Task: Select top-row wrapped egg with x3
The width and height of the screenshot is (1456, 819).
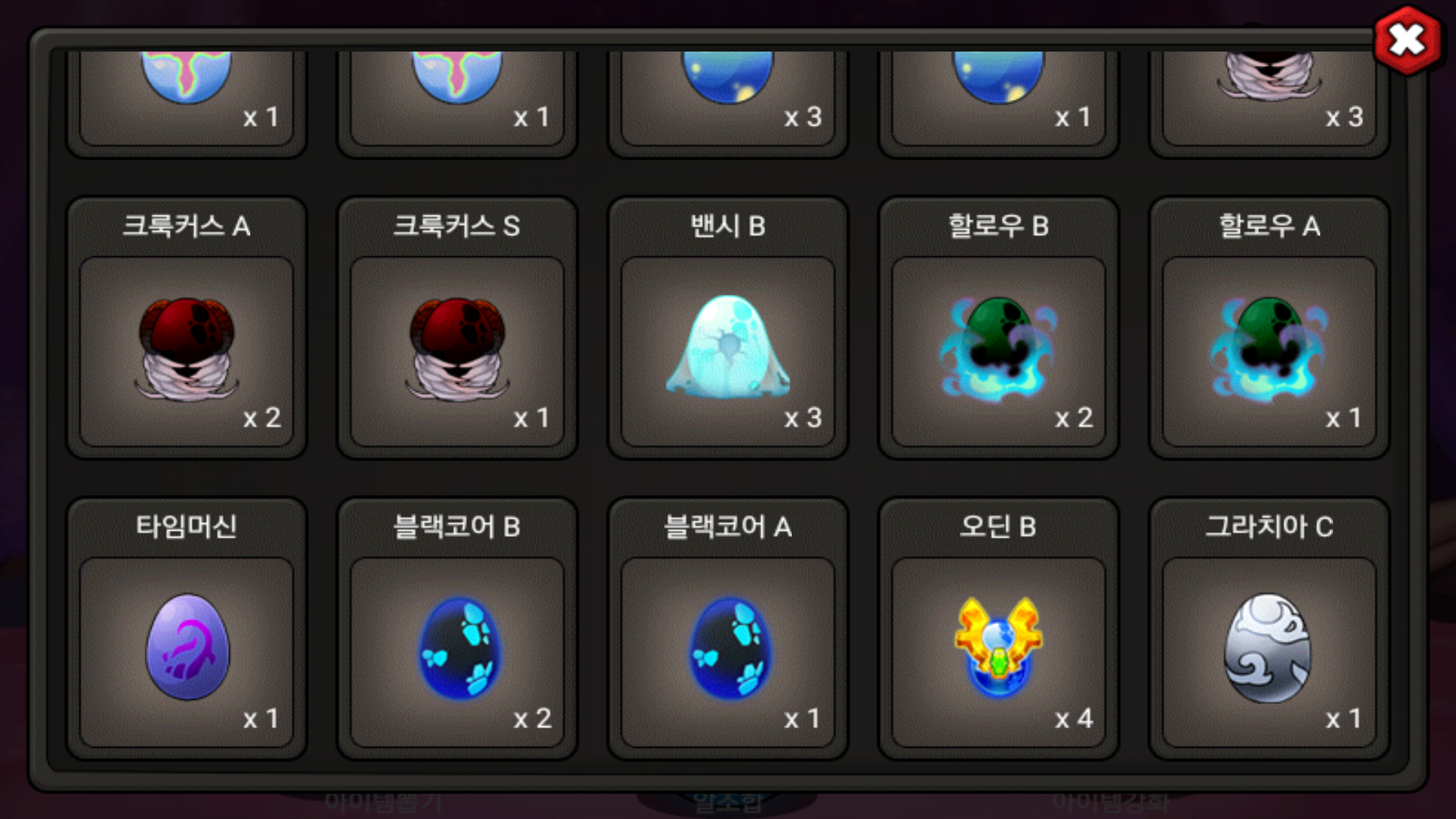Action: click(1269, 98)
